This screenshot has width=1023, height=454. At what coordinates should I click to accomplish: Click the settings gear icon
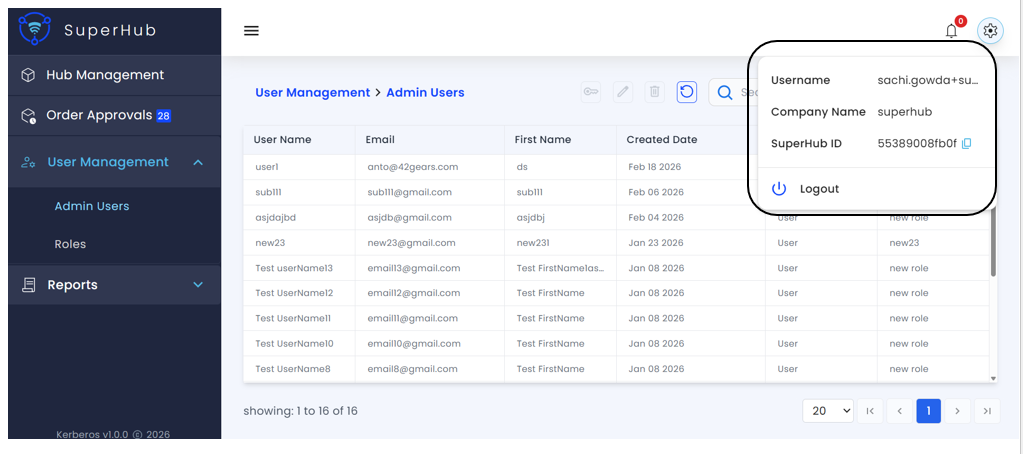pos(989,31)
